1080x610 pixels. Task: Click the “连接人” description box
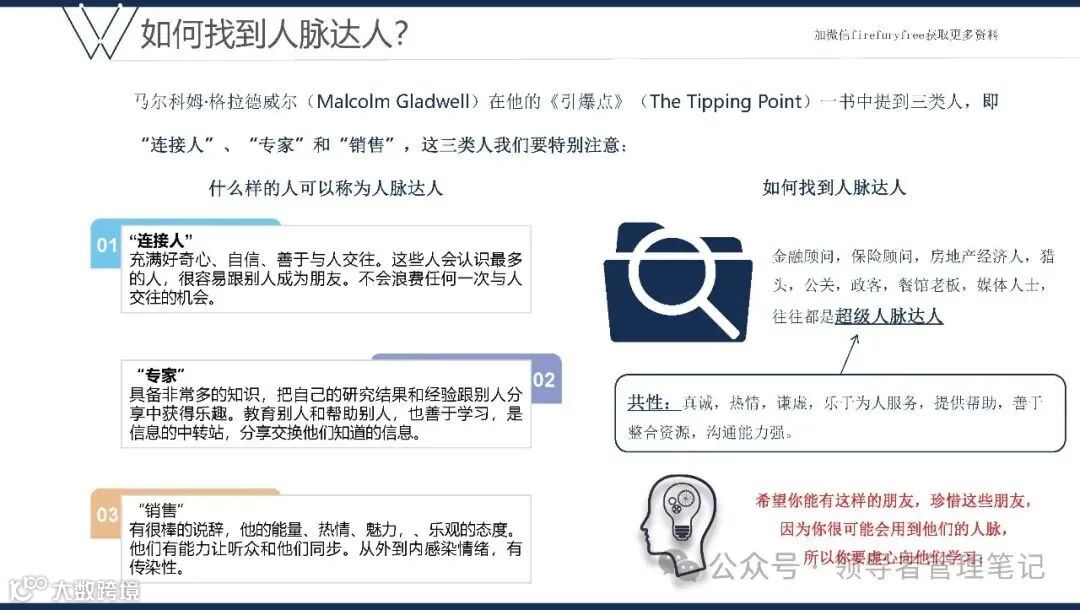click(x=326, y=269)
